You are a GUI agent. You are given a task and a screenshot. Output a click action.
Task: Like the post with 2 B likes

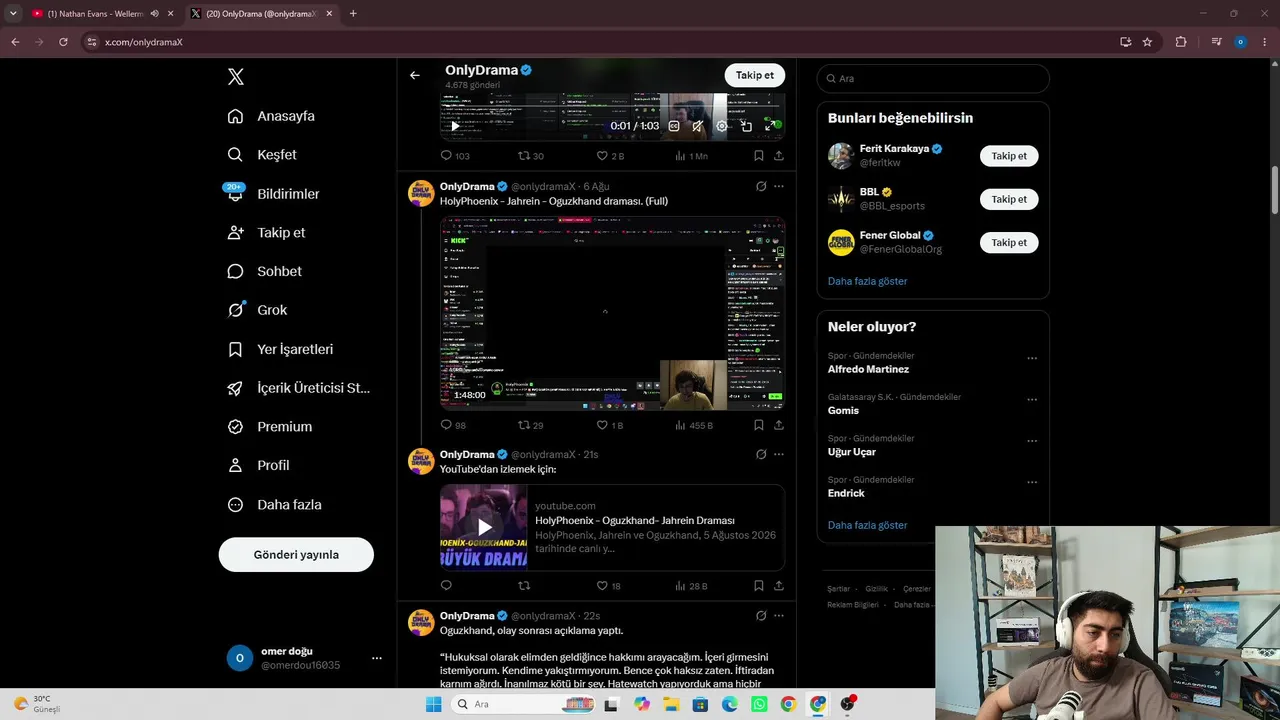point(610,156)
